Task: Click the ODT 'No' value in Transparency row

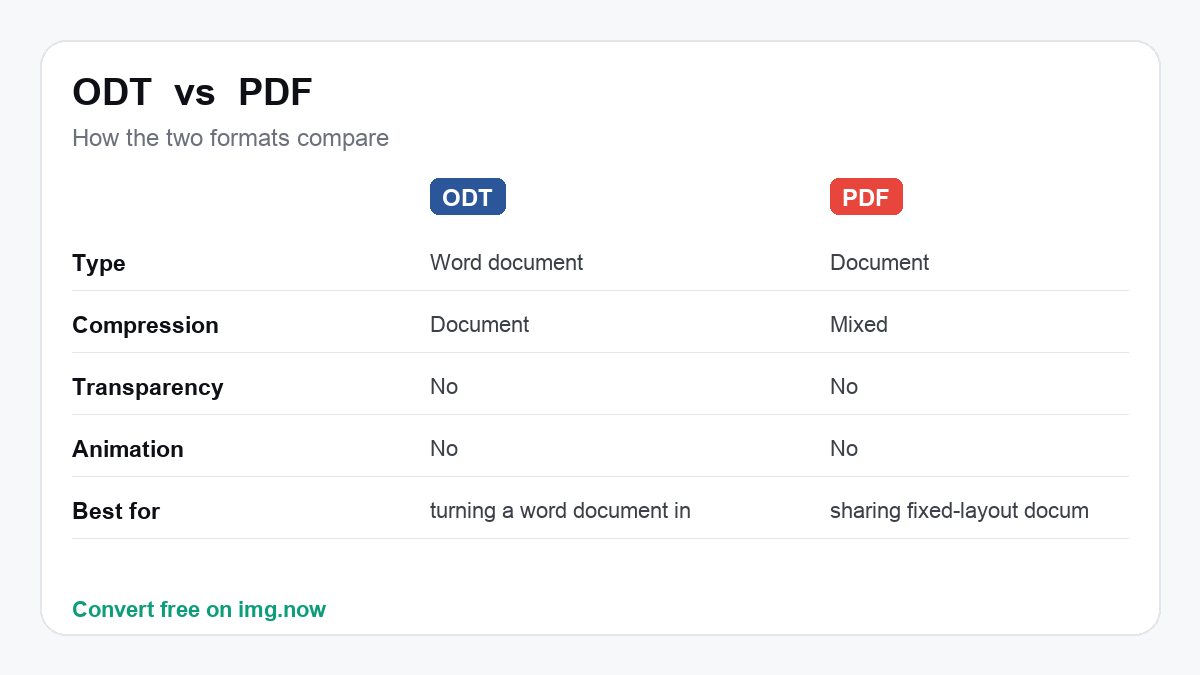Action: (x=444, y=386)
